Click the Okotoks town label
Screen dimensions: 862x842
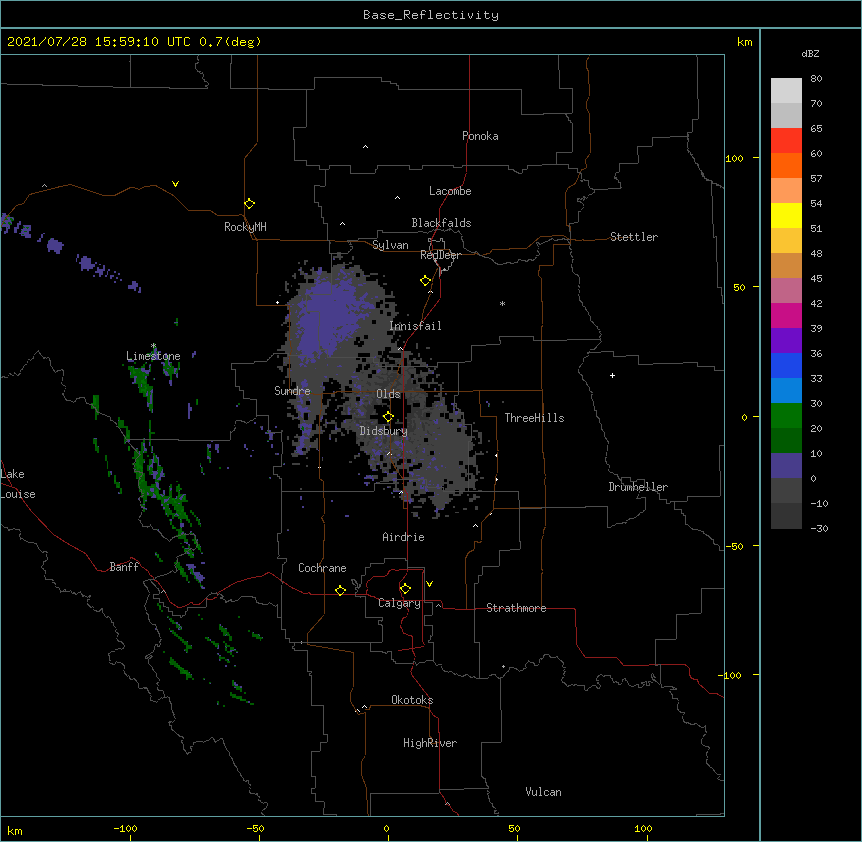[x=412, y=700]
